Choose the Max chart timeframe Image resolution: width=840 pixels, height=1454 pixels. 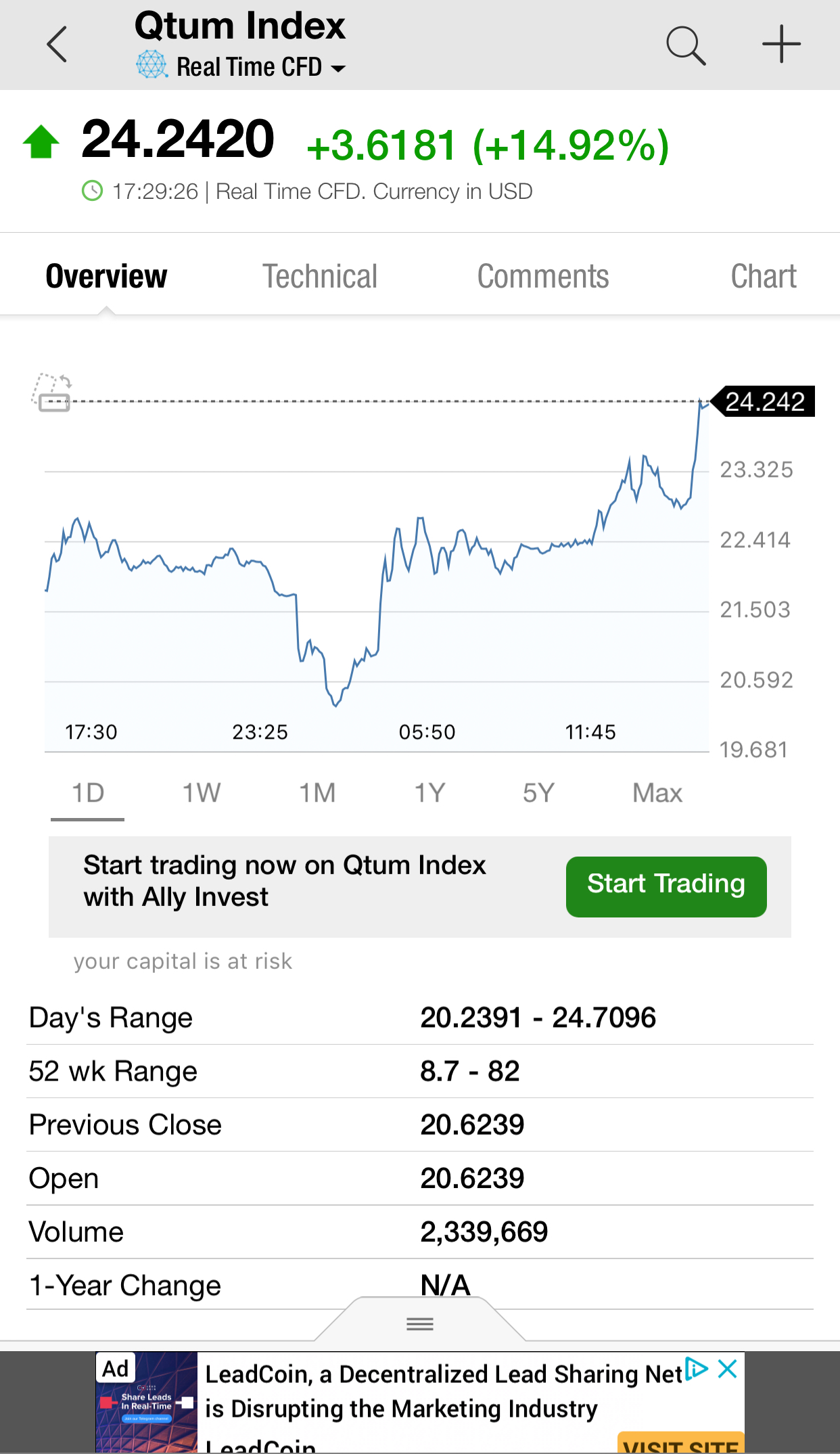pos(657,793)
